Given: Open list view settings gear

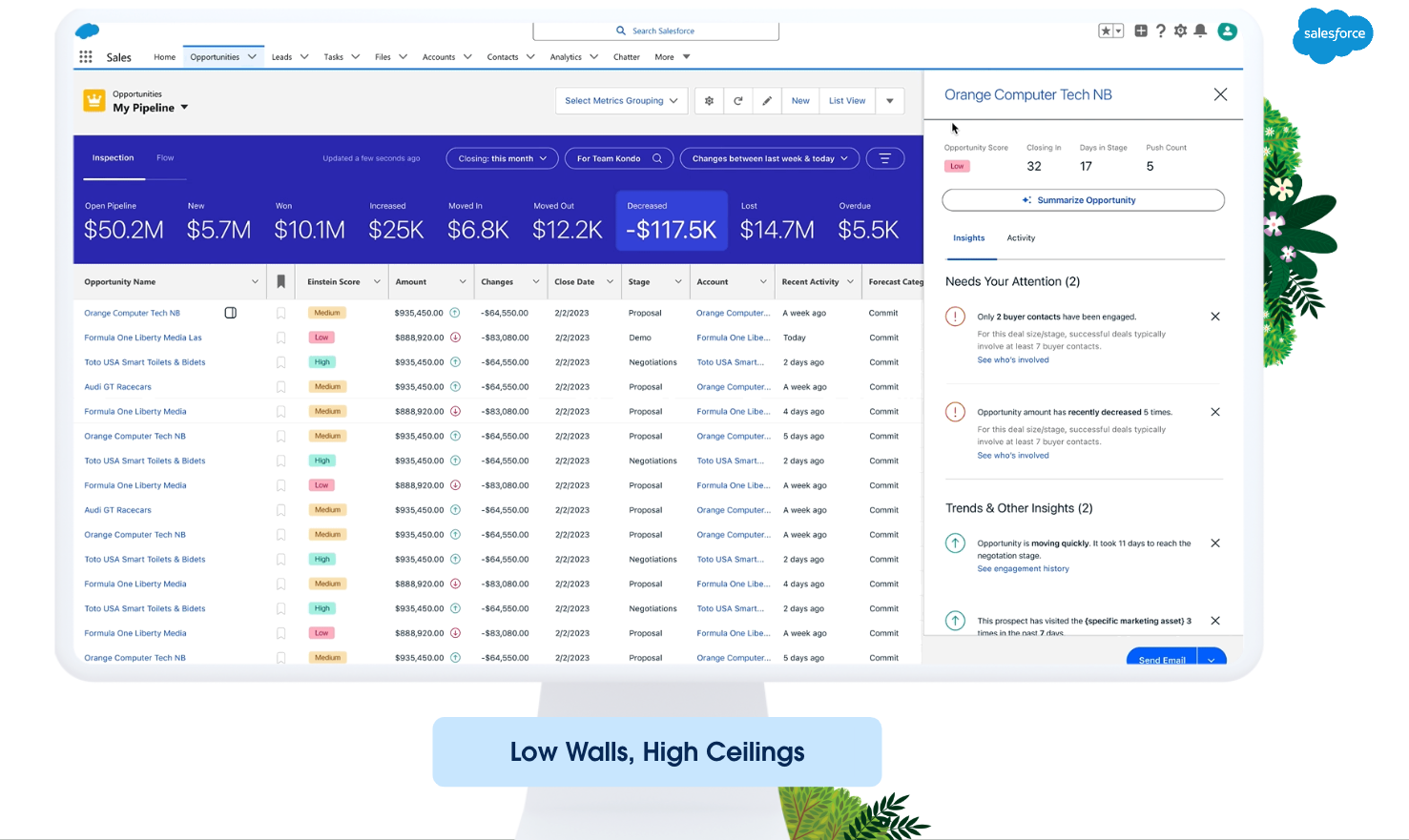Looking at the screenshot, I should tap(709, 101).
